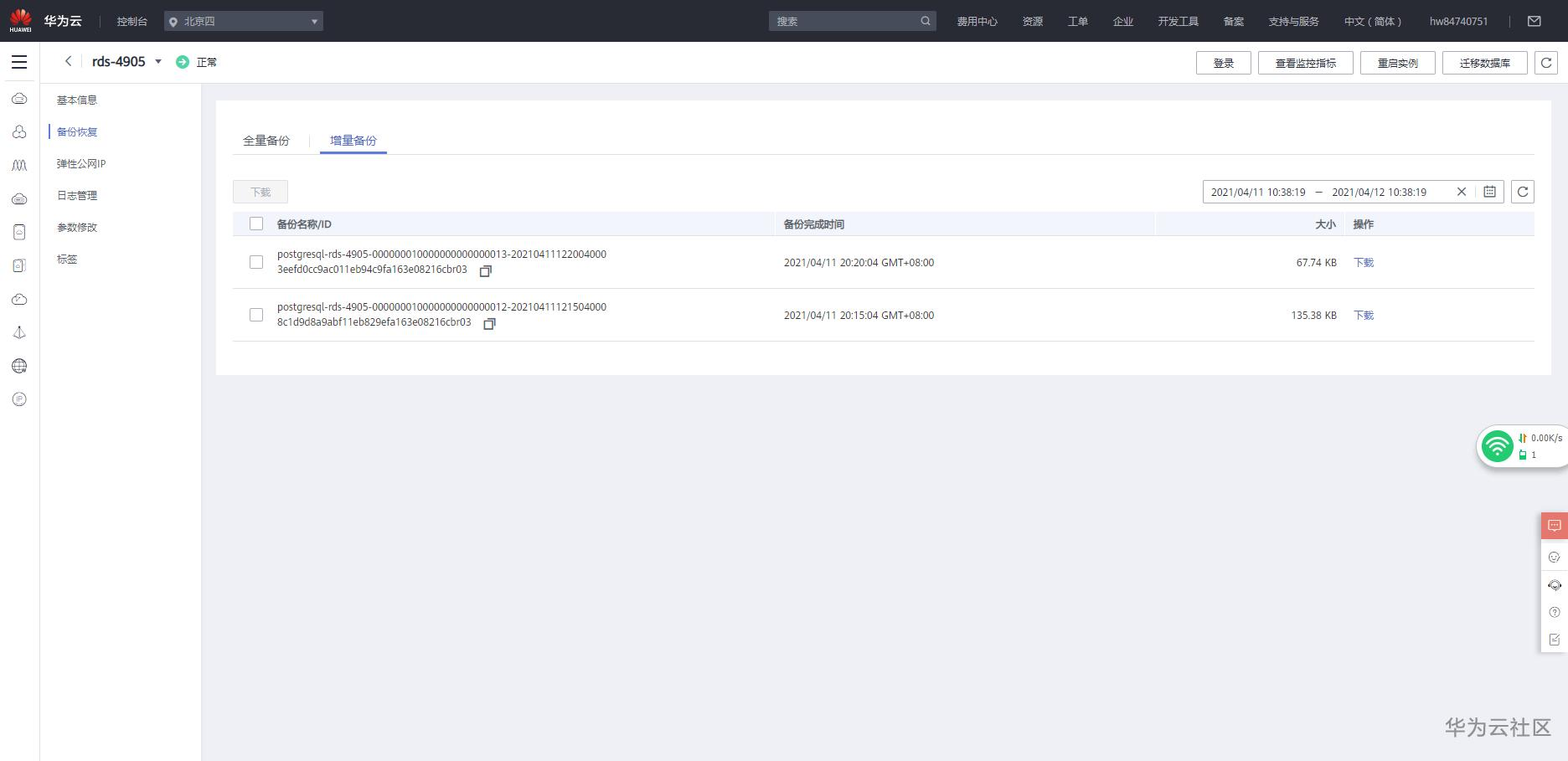The width and height of the screenshot is (1568, 761).
Task: Open the 北京四 region dropdown
Action: (x=244, y=21)
